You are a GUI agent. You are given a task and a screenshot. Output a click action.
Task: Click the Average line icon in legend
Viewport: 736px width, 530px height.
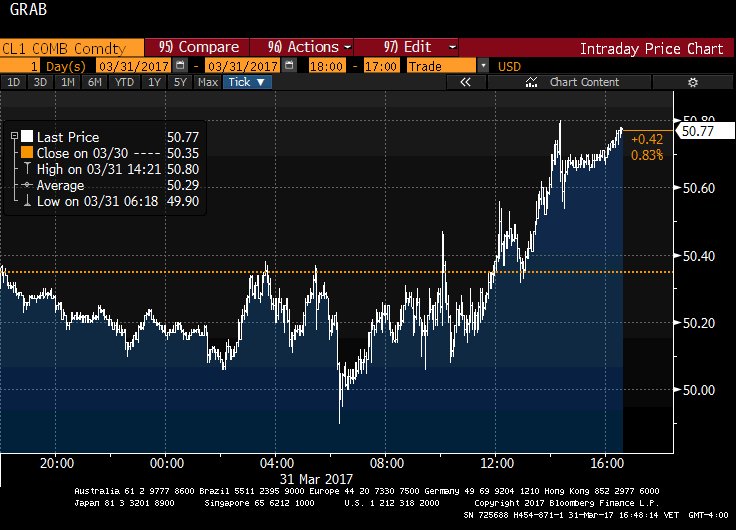[x=27, y=186]
